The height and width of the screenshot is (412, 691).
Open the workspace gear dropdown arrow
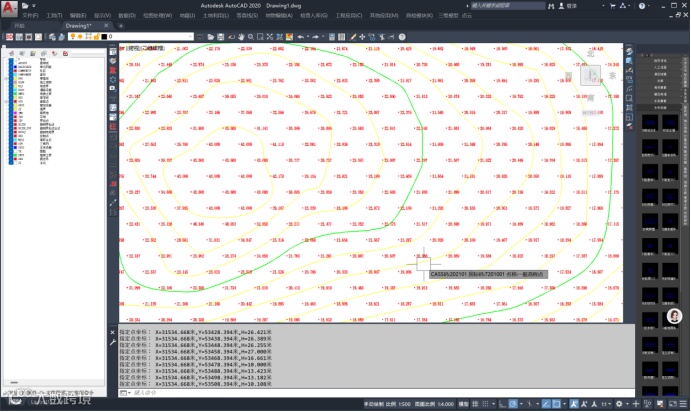click(627, 404)
